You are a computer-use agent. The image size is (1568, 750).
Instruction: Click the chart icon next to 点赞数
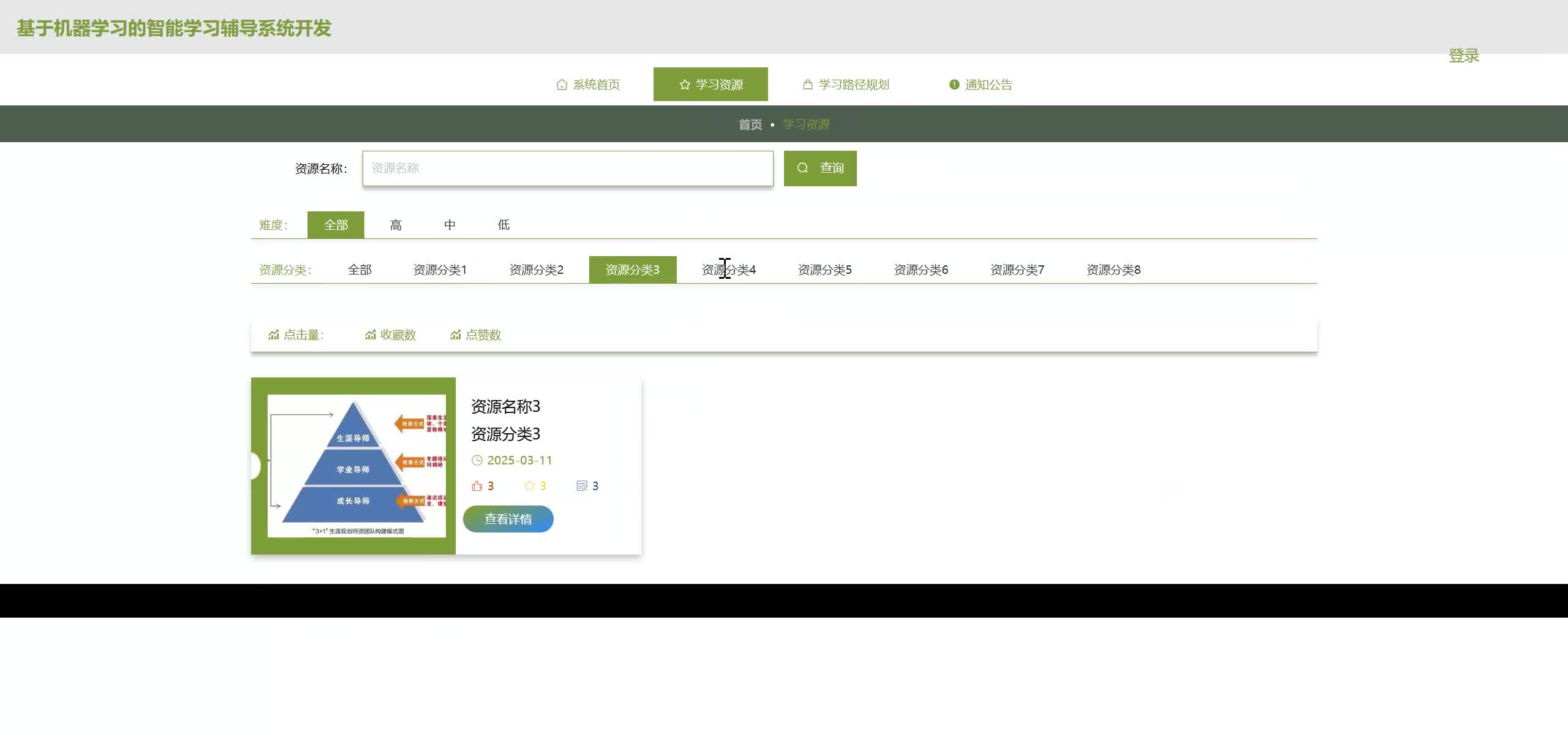tap(455, 335)
